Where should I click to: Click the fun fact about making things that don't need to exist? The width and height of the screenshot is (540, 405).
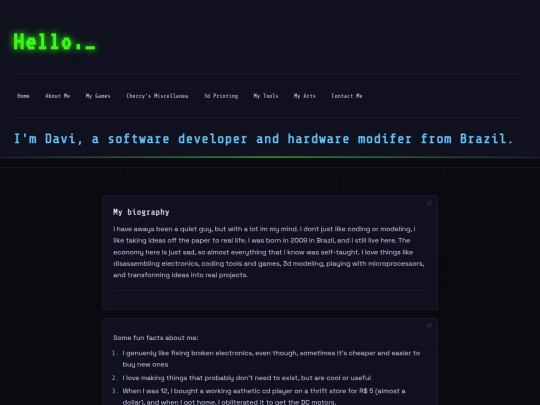point(247,378)
